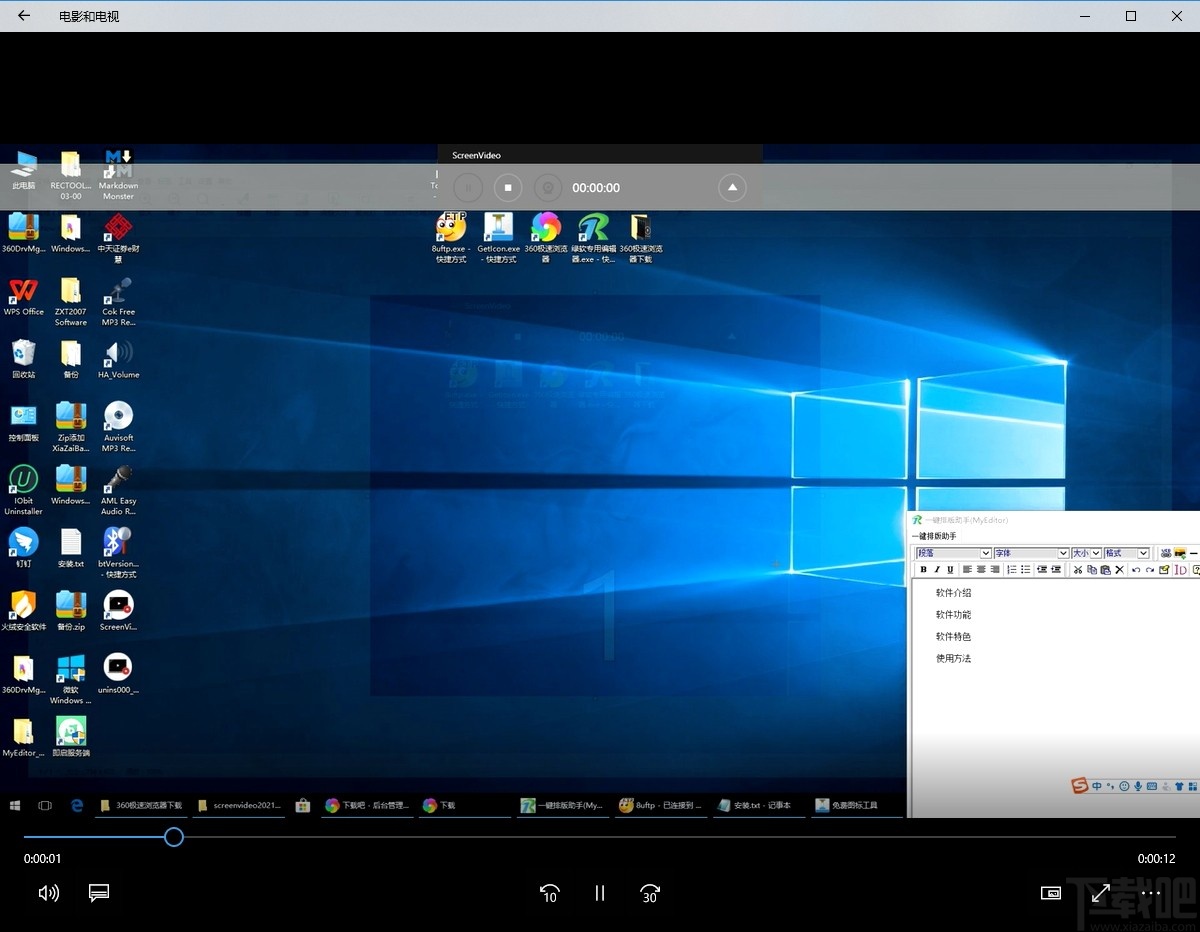The image size is (1200, 932).
Task: Click the 一键排版助手 menu item
Action: click(934, 537)
